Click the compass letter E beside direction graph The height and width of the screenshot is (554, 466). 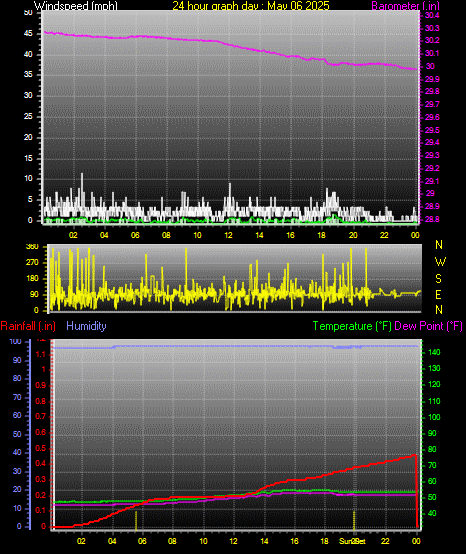coord(438,294)
